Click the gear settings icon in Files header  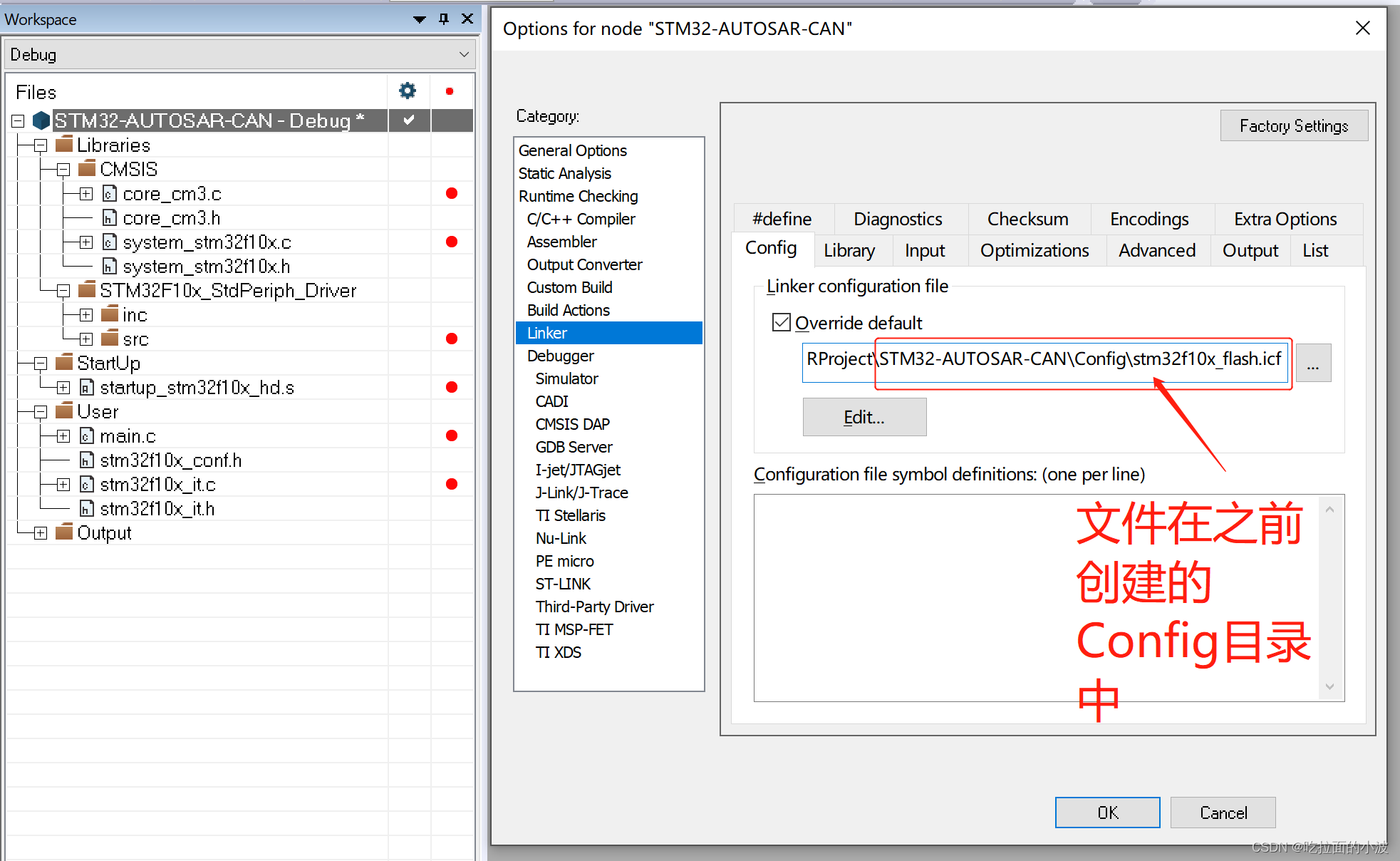[x=408, y=91]
